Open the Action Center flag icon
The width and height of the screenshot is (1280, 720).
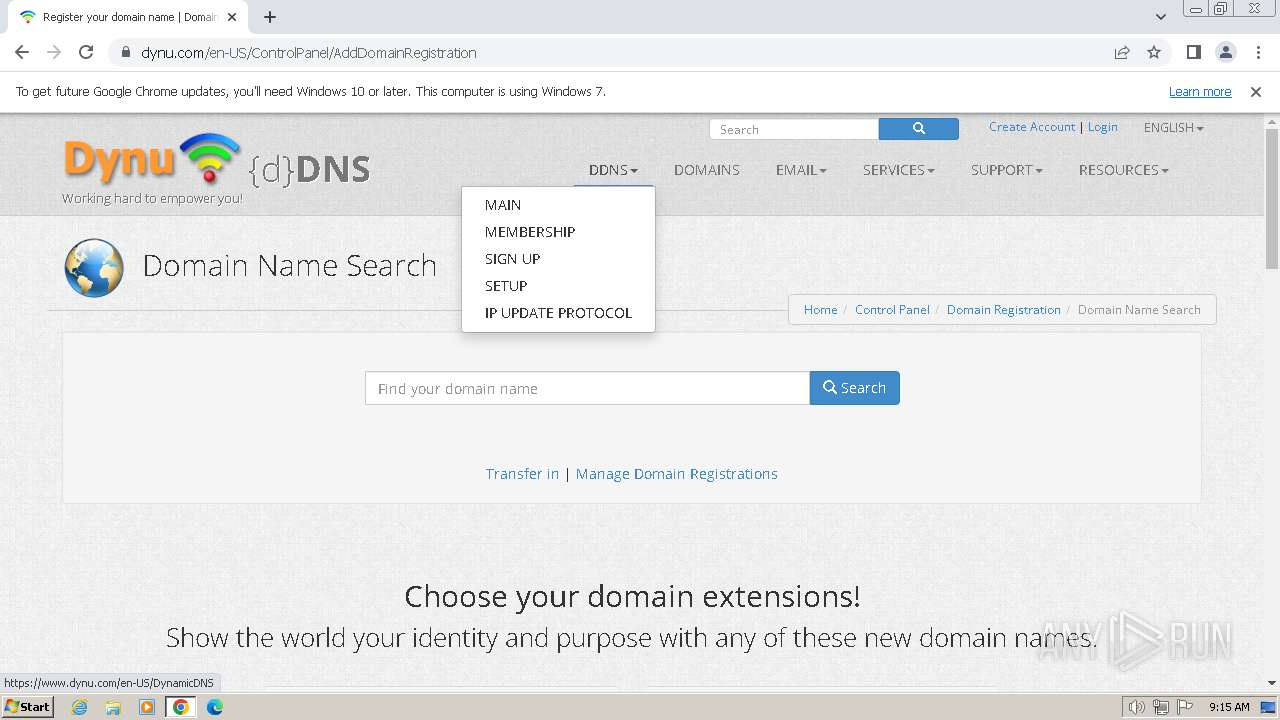point(1185,707)
